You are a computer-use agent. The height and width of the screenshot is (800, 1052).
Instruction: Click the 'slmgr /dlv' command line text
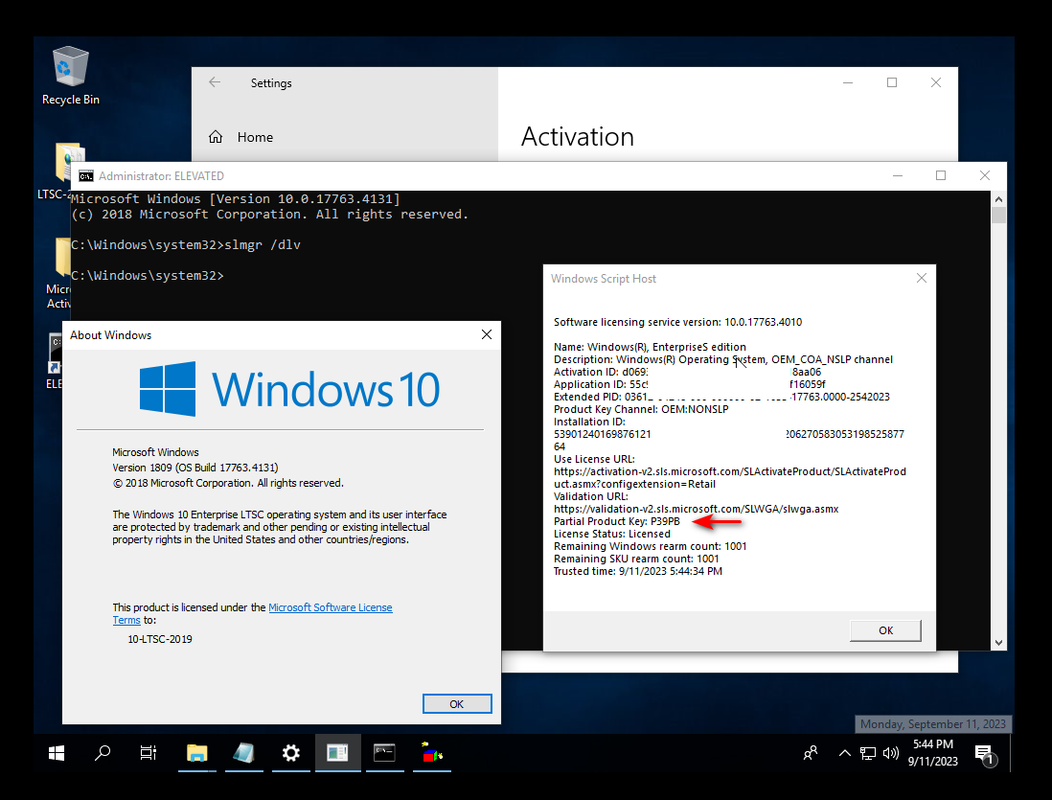tap(262, 245)
